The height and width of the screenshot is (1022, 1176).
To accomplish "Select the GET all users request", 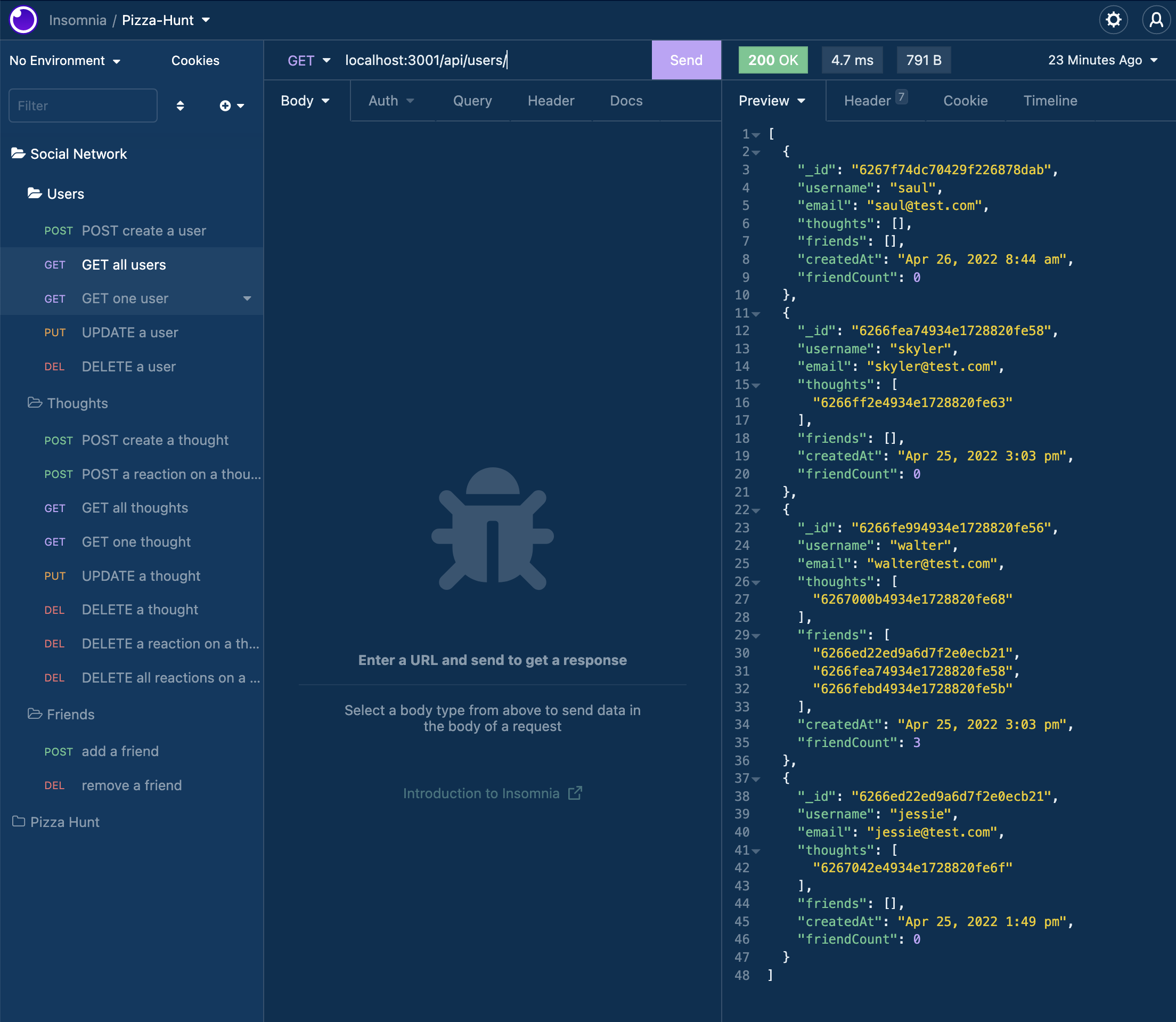I will click(132, 265).
